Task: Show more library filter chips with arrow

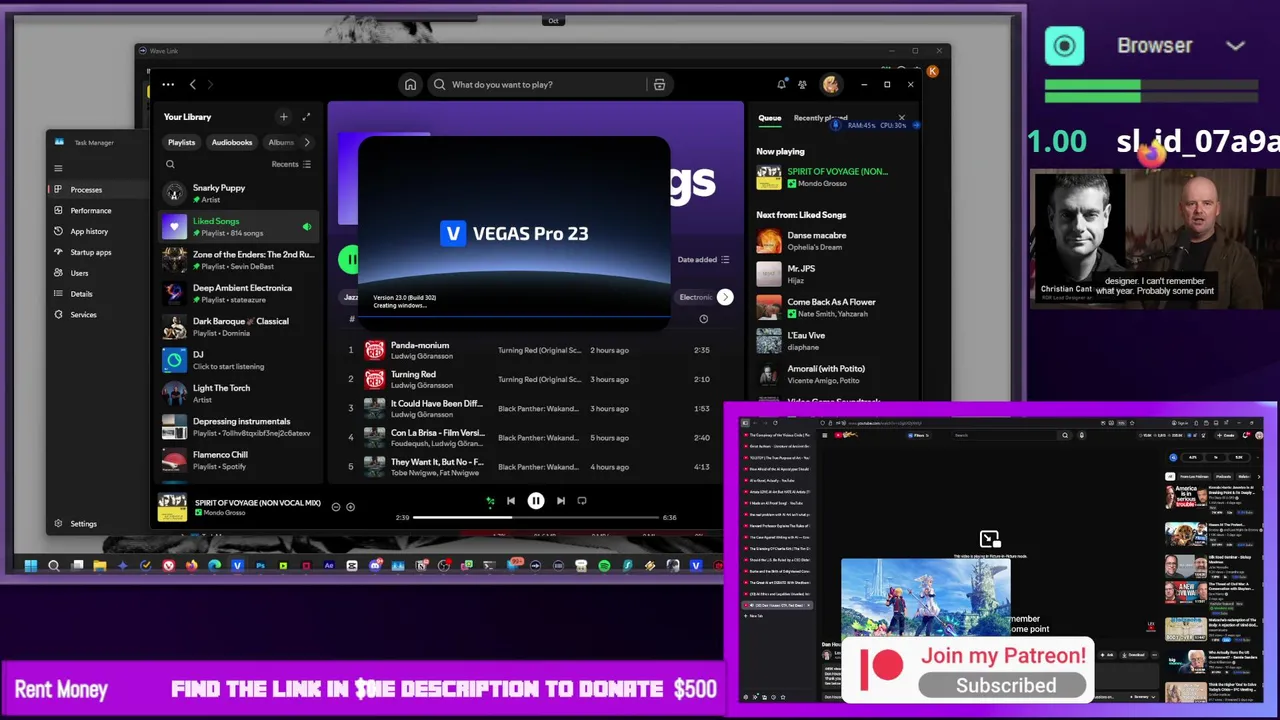Action: (x=307, y=142)
